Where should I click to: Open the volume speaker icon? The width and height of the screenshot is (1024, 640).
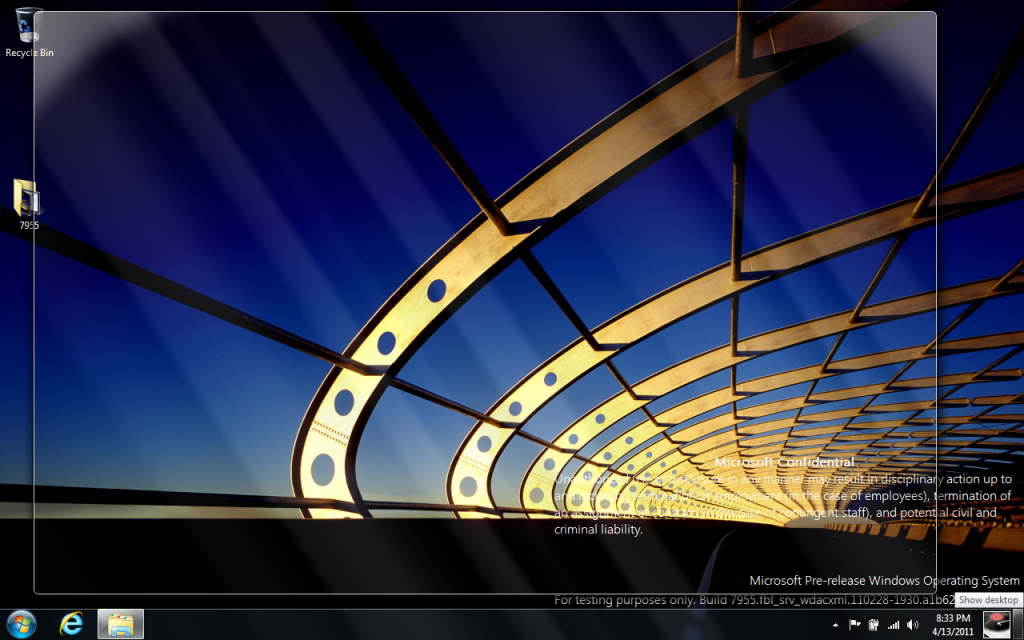(913, 626)
